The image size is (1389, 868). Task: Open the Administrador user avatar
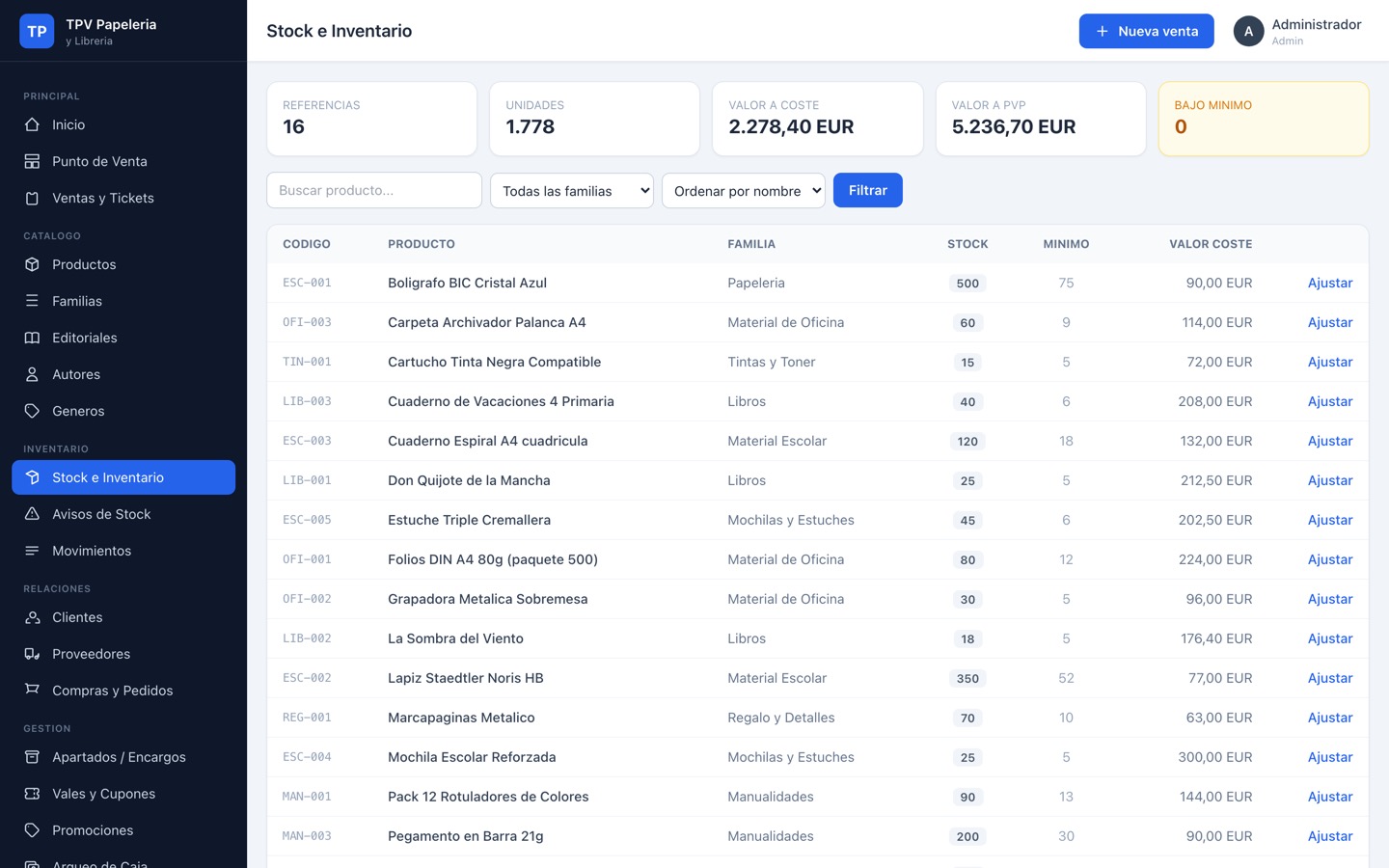tap(1248, 31)
